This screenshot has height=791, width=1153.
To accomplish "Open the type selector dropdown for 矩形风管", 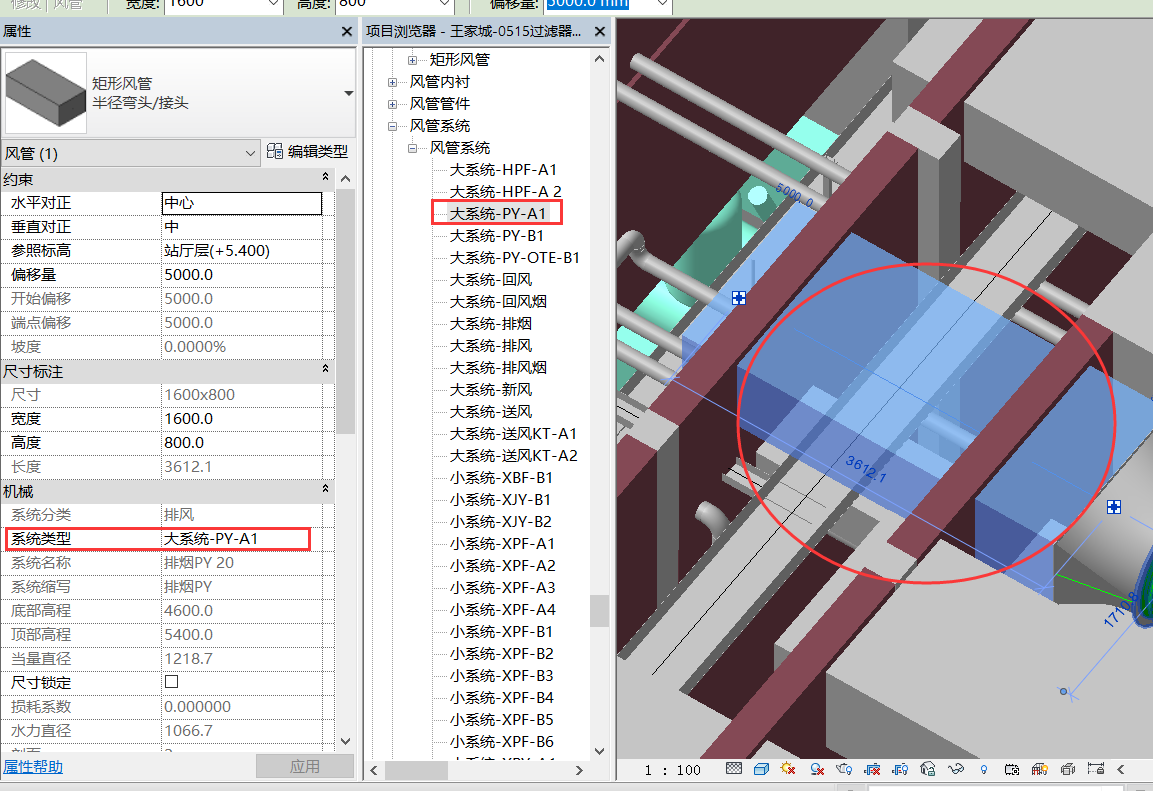I will click(x=348, y=93).
